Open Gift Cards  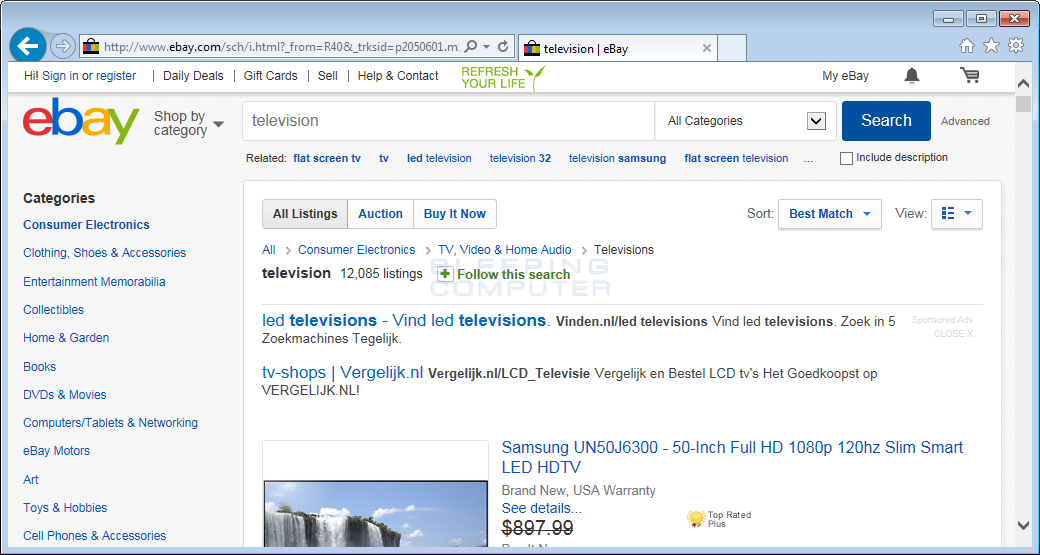click(271, 76)
